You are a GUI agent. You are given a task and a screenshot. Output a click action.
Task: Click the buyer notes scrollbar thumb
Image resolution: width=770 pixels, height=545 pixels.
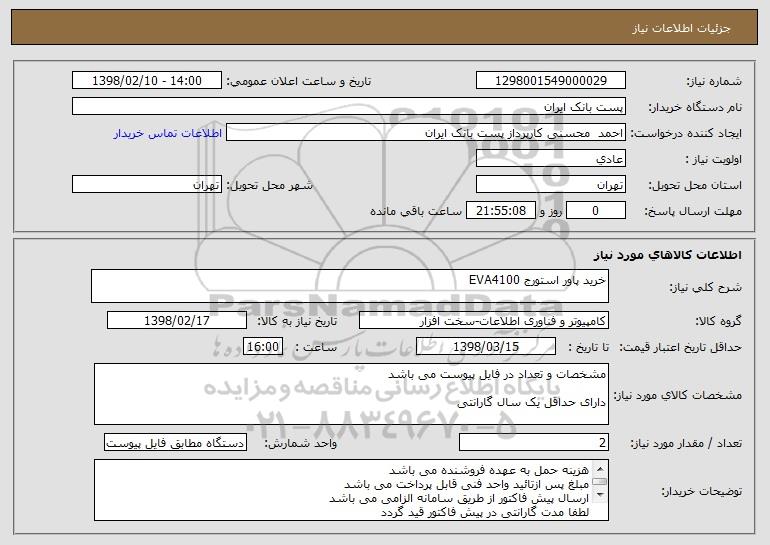600,482
